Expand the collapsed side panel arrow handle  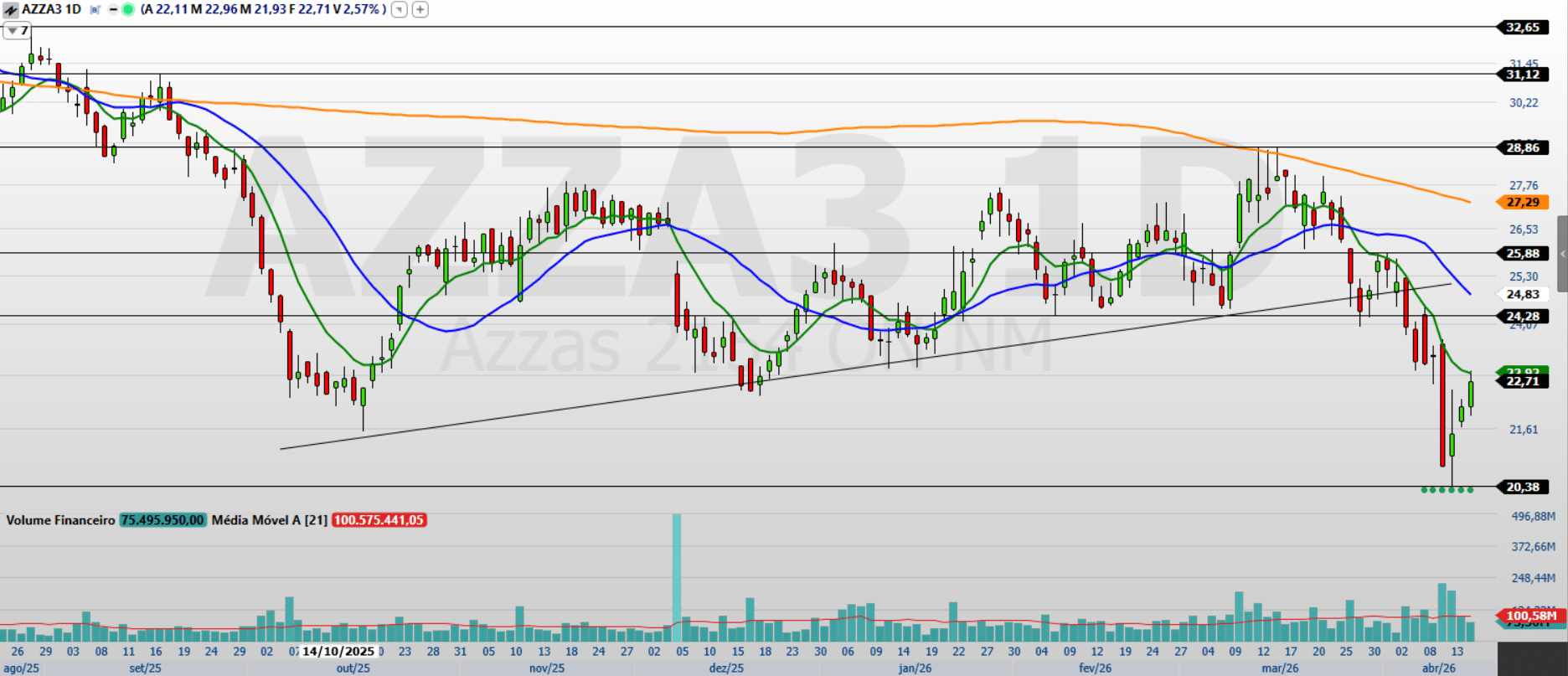[1562, 253]
